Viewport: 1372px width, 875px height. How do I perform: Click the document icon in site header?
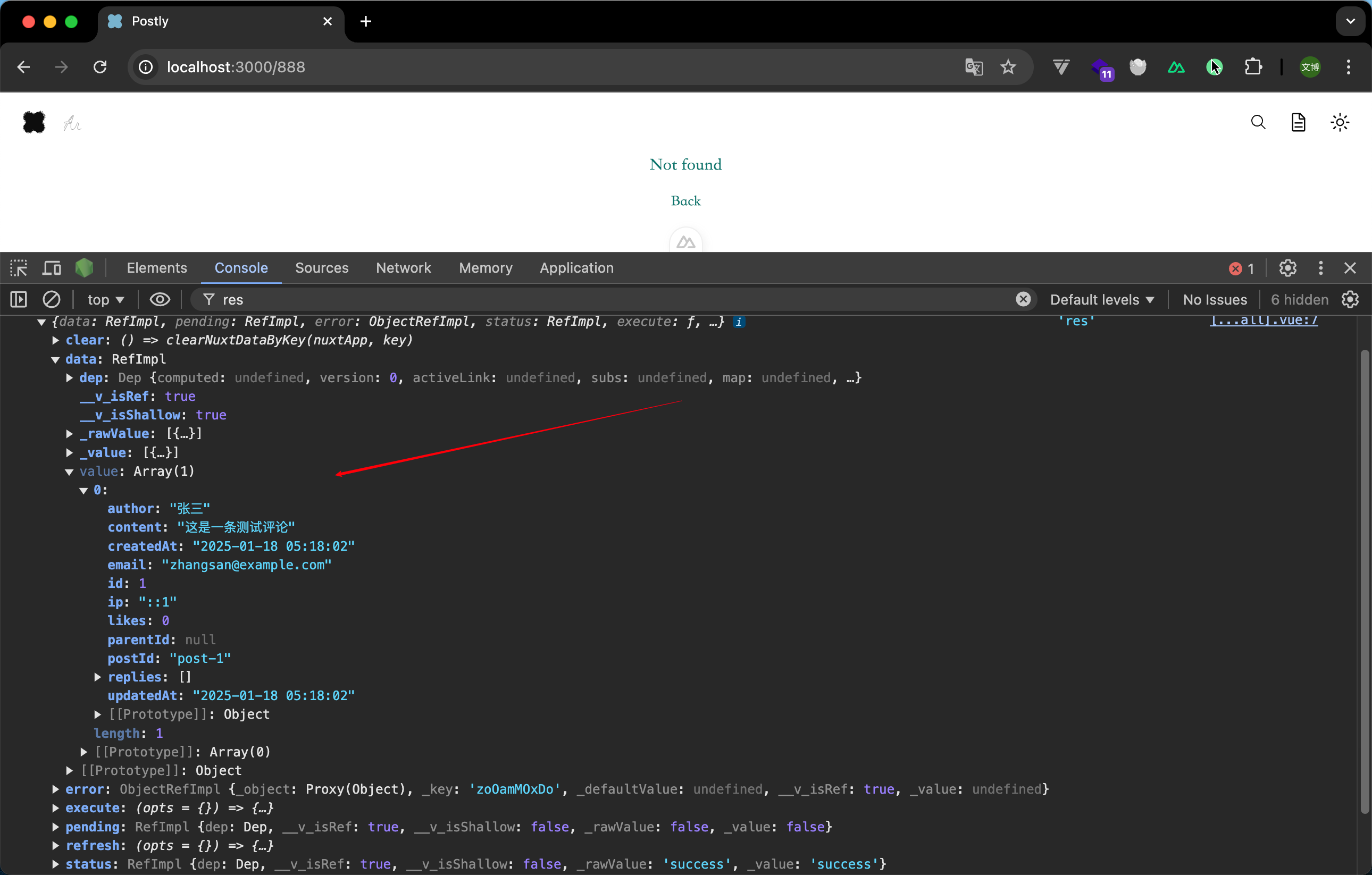[1298, 122]
